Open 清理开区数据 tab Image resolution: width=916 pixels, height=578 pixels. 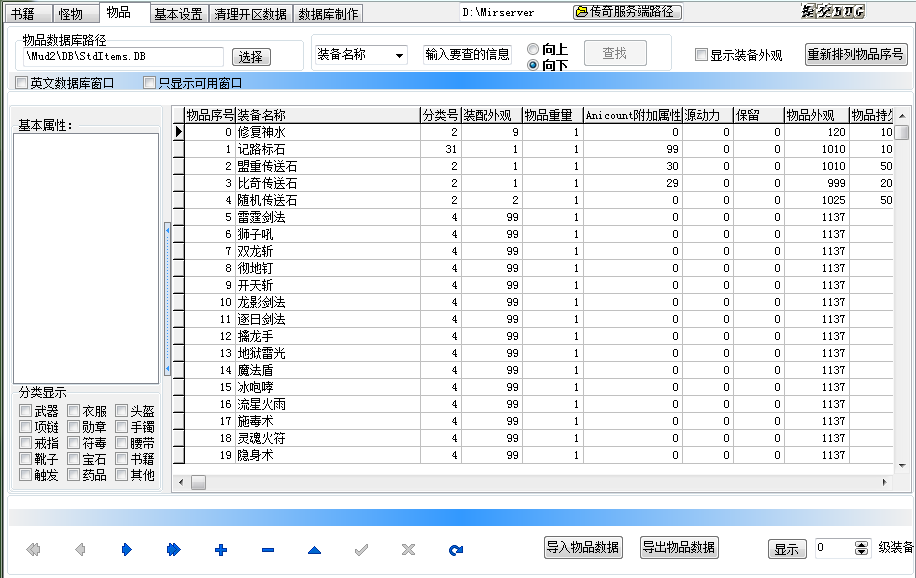point(251,13)
